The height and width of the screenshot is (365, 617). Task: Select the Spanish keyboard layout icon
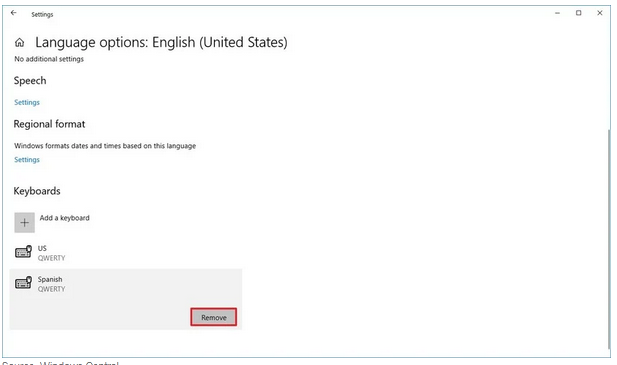tap(23, 282)
